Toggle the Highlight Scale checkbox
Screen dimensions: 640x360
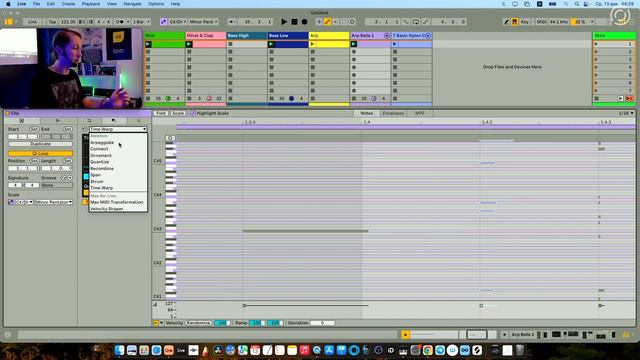coord(193,113)
